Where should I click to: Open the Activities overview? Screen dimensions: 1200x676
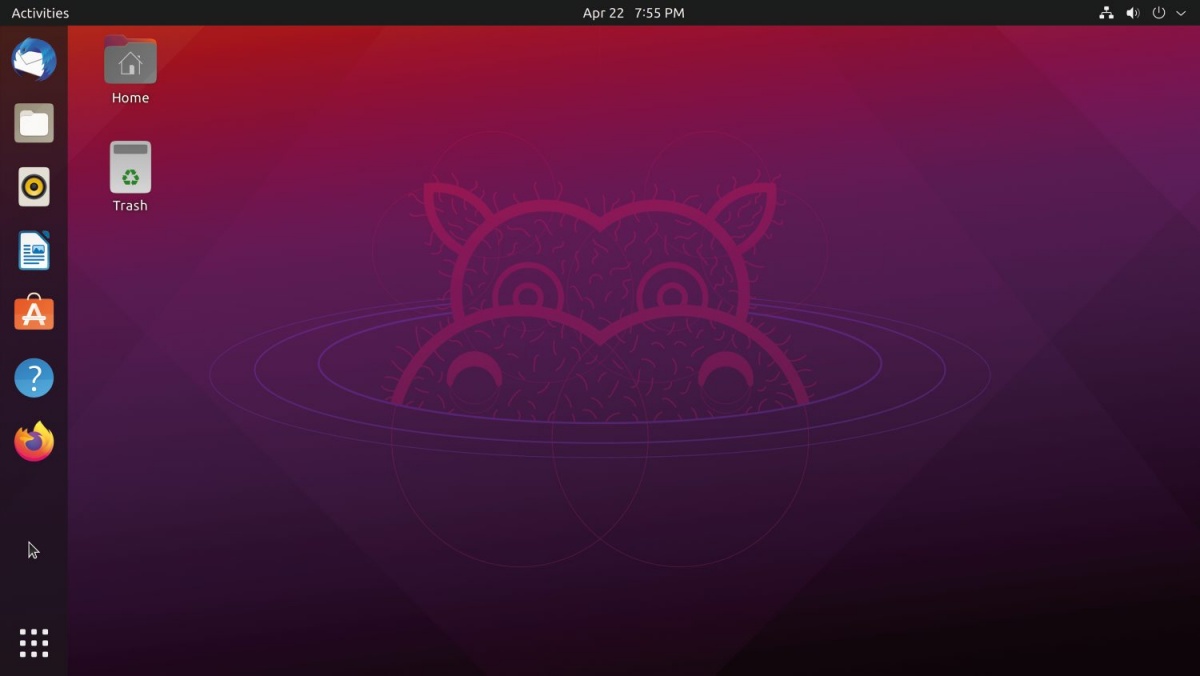click(x=40, y=13)
